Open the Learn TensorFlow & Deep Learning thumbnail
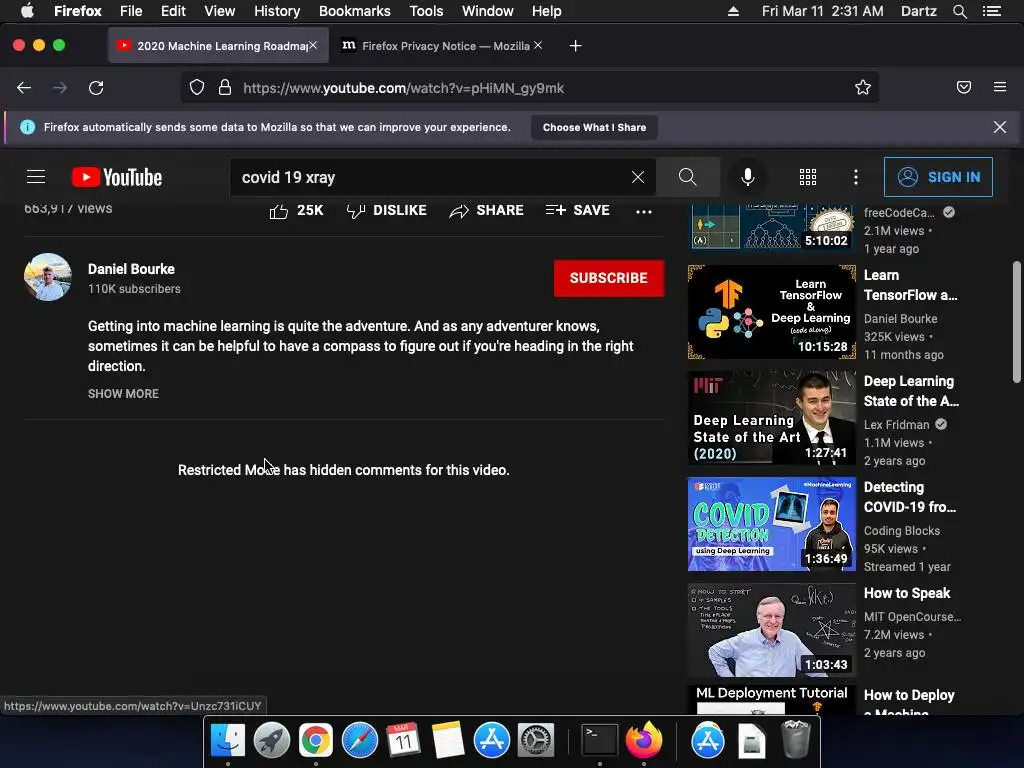This screenshot has width=1024, height=768. [771, 312]
